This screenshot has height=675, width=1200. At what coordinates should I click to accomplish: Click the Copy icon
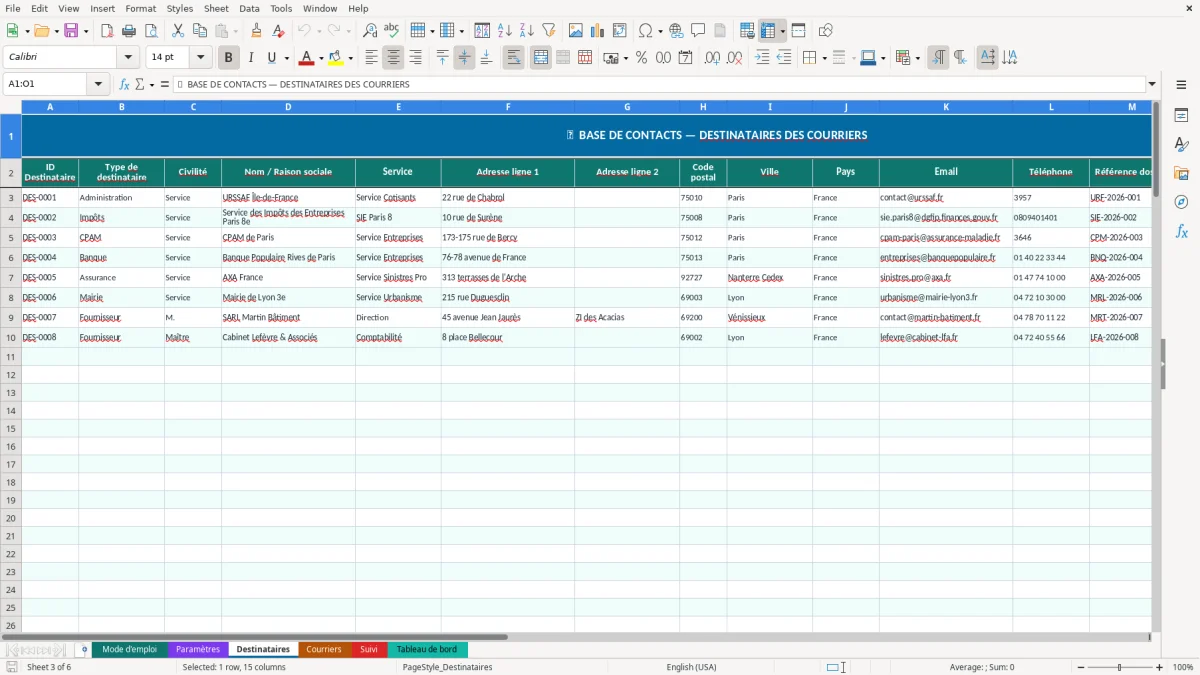click(x=200, y=31)
